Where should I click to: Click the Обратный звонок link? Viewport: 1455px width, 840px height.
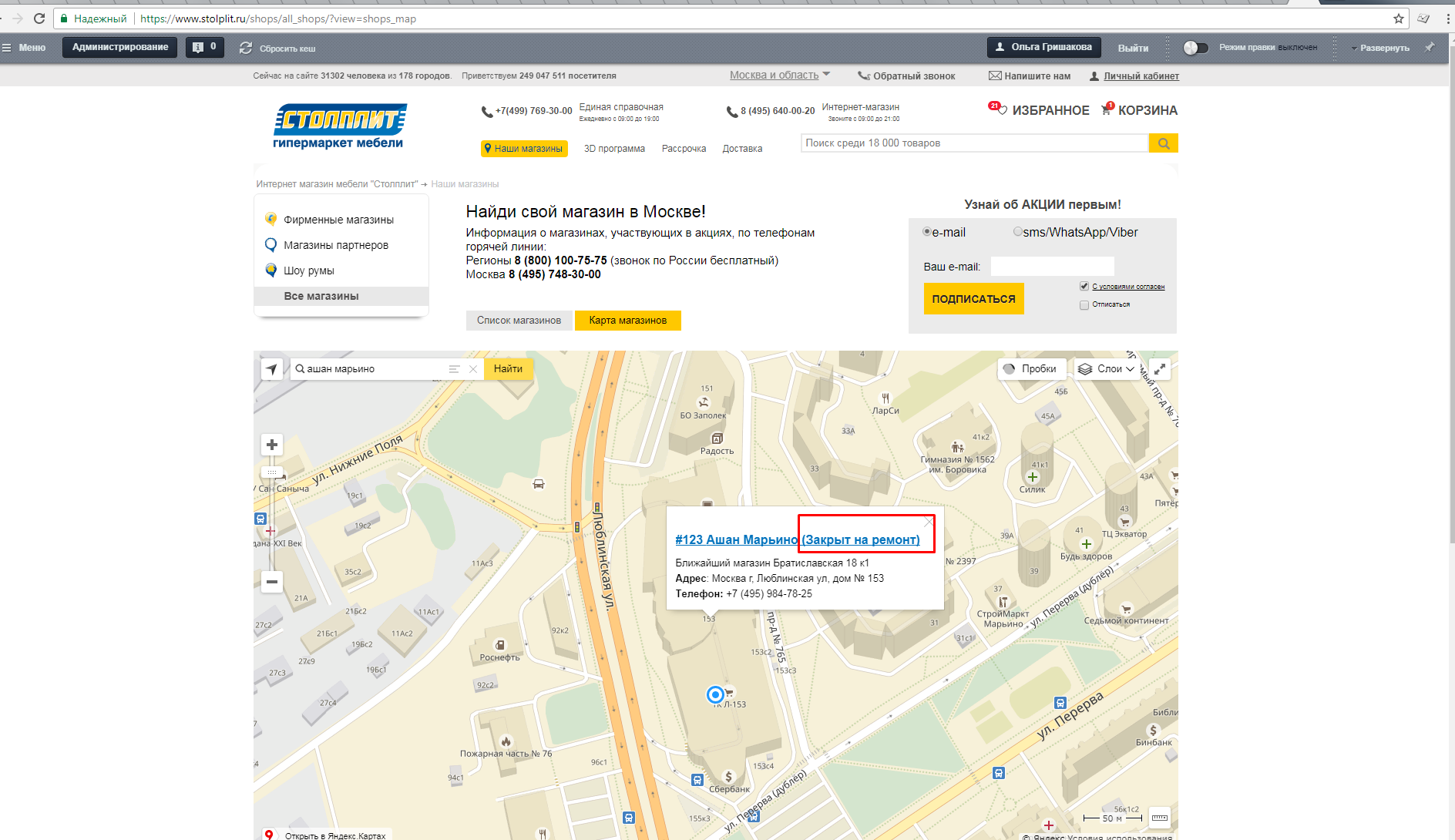[913, 76]
